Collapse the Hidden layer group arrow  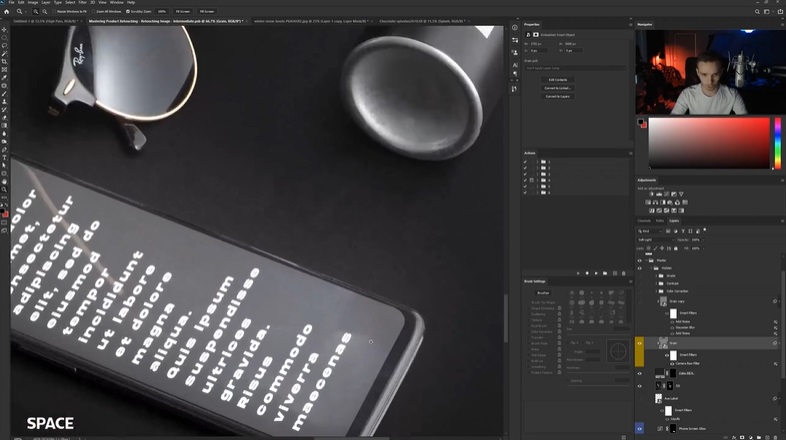coord(651,268)
